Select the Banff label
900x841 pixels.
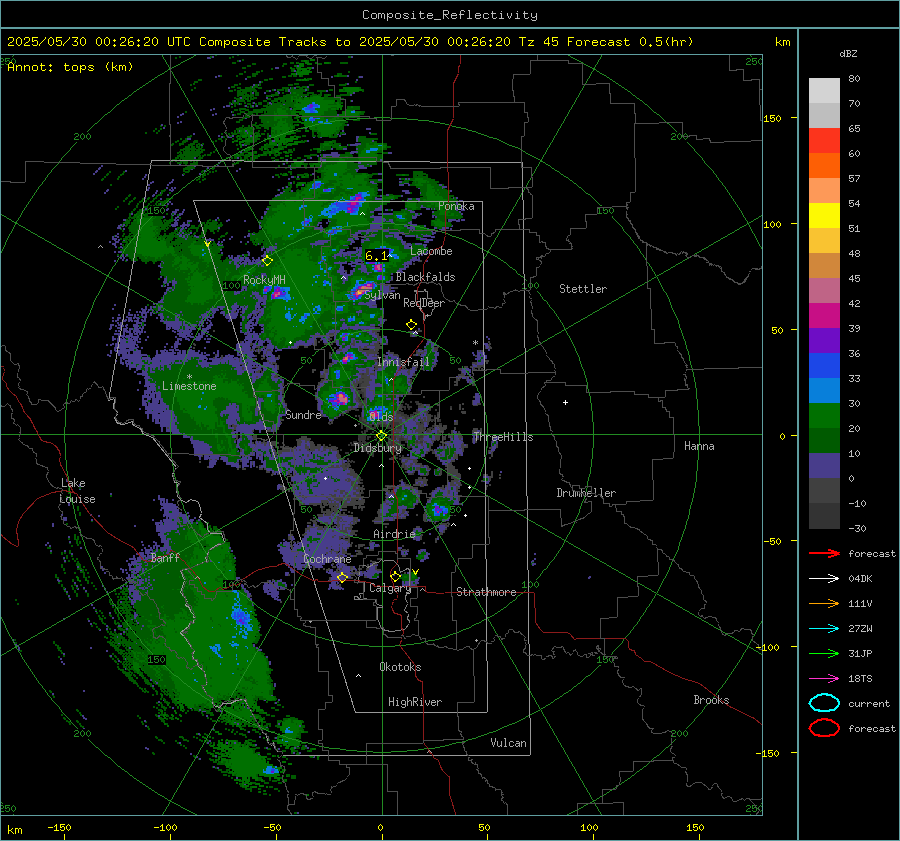tap(165, 557)
